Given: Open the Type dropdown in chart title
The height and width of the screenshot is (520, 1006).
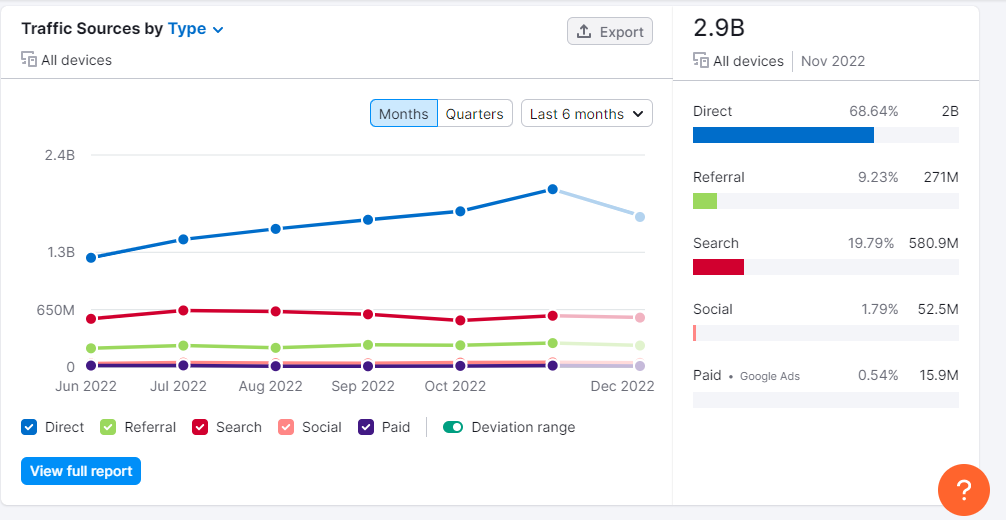Looking at the screenshot, I should (x=196, y=29).
